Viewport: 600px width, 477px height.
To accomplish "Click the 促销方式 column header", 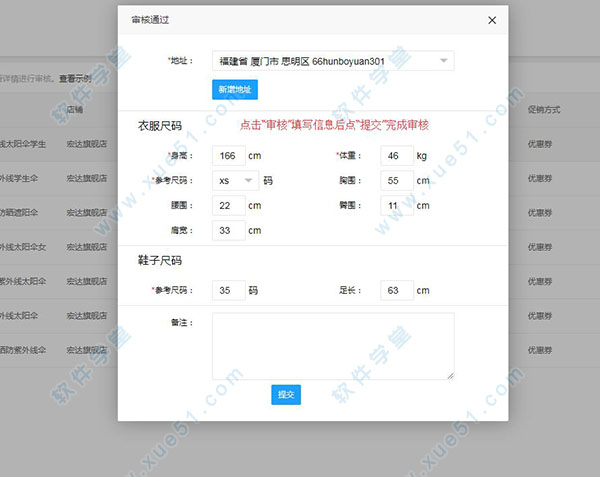I will [545, 108].
